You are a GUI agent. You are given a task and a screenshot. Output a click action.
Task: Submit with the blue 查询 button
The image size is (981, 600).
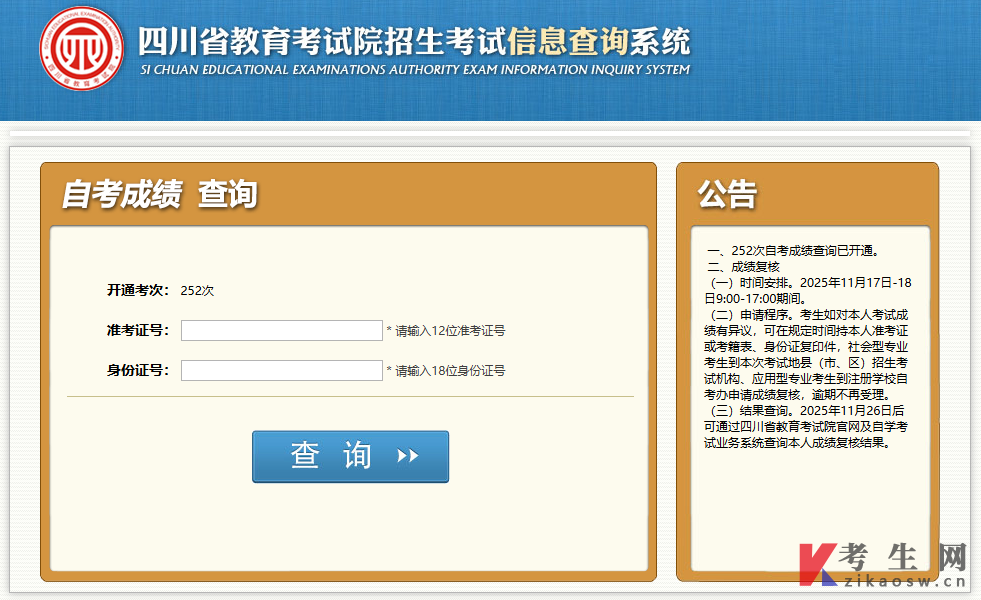[x=350, y=456]
